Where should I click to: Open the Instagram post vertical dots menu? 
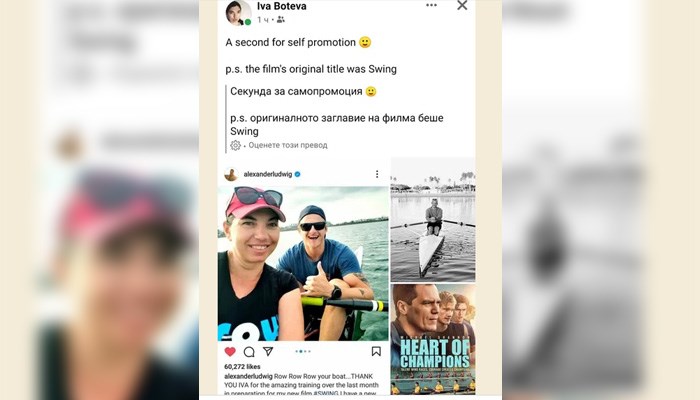click(x=377, y=174)
